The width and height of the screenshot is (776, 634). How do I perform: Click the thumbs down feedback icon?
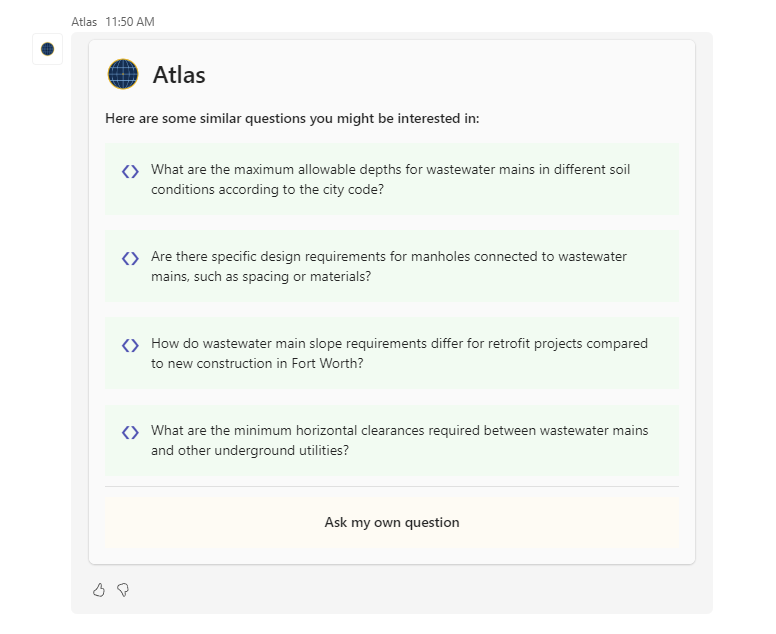coord(123,590)
